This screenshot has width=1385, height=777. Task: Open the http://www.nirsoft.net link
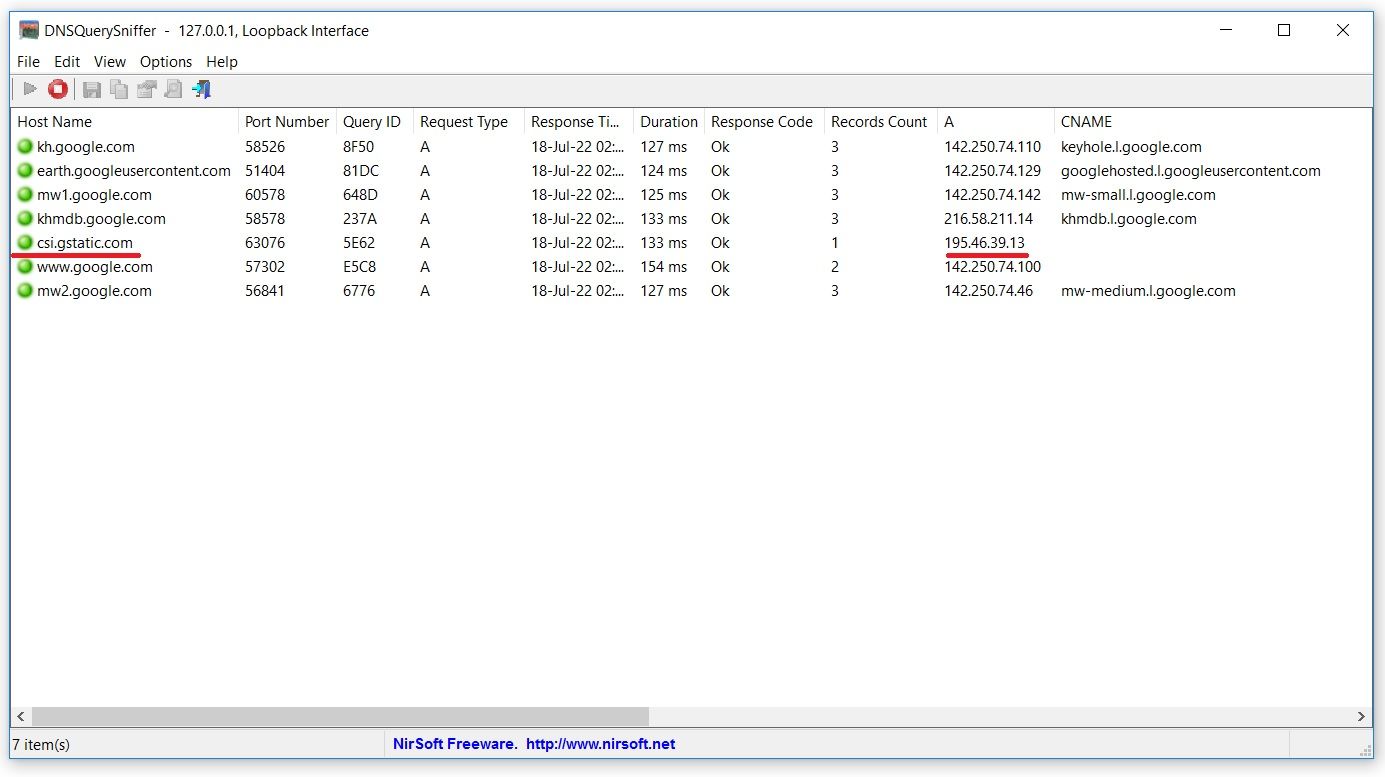601,744
